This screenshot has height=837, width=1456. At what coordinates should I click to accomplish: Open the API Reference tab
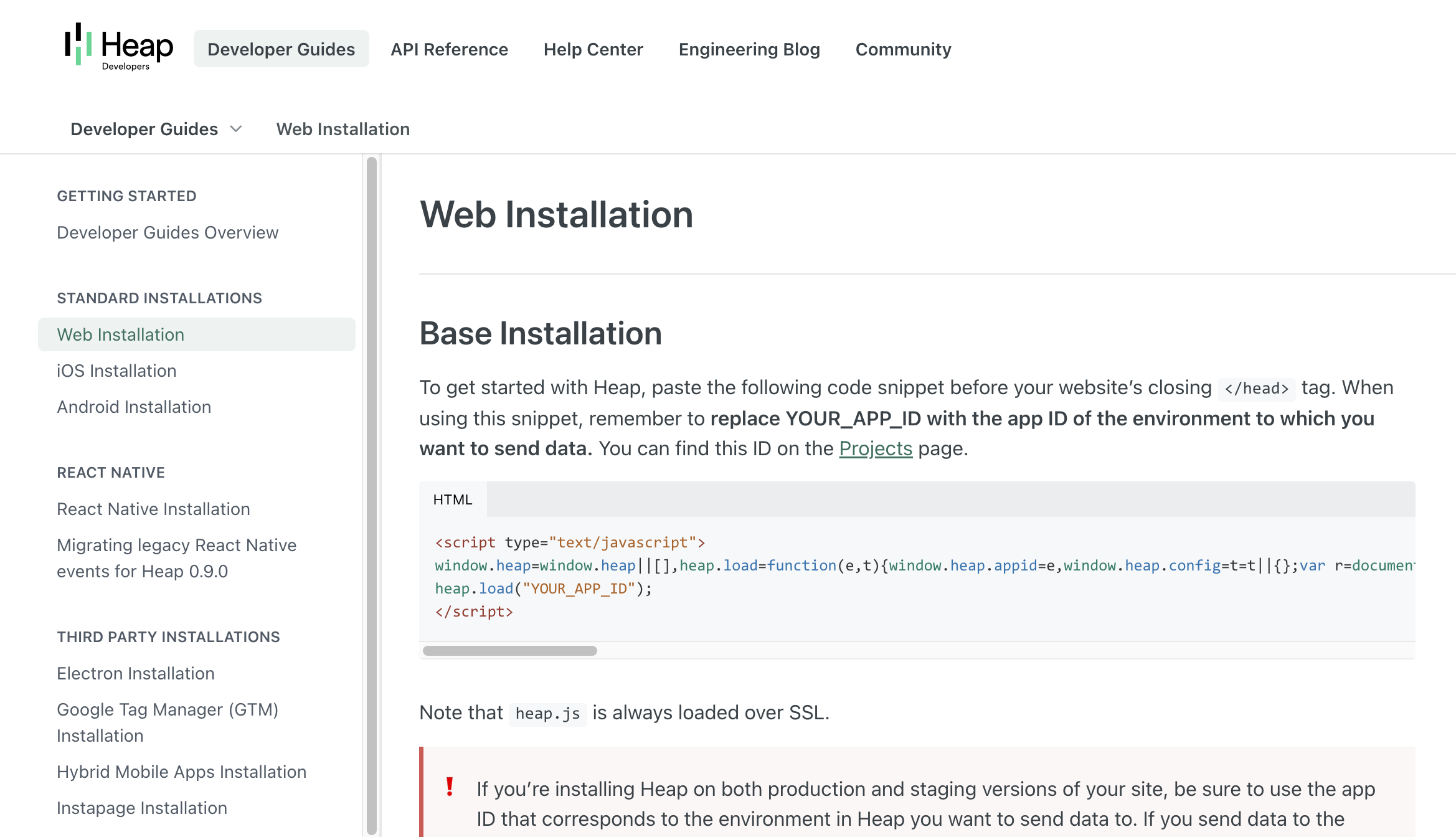449,49
